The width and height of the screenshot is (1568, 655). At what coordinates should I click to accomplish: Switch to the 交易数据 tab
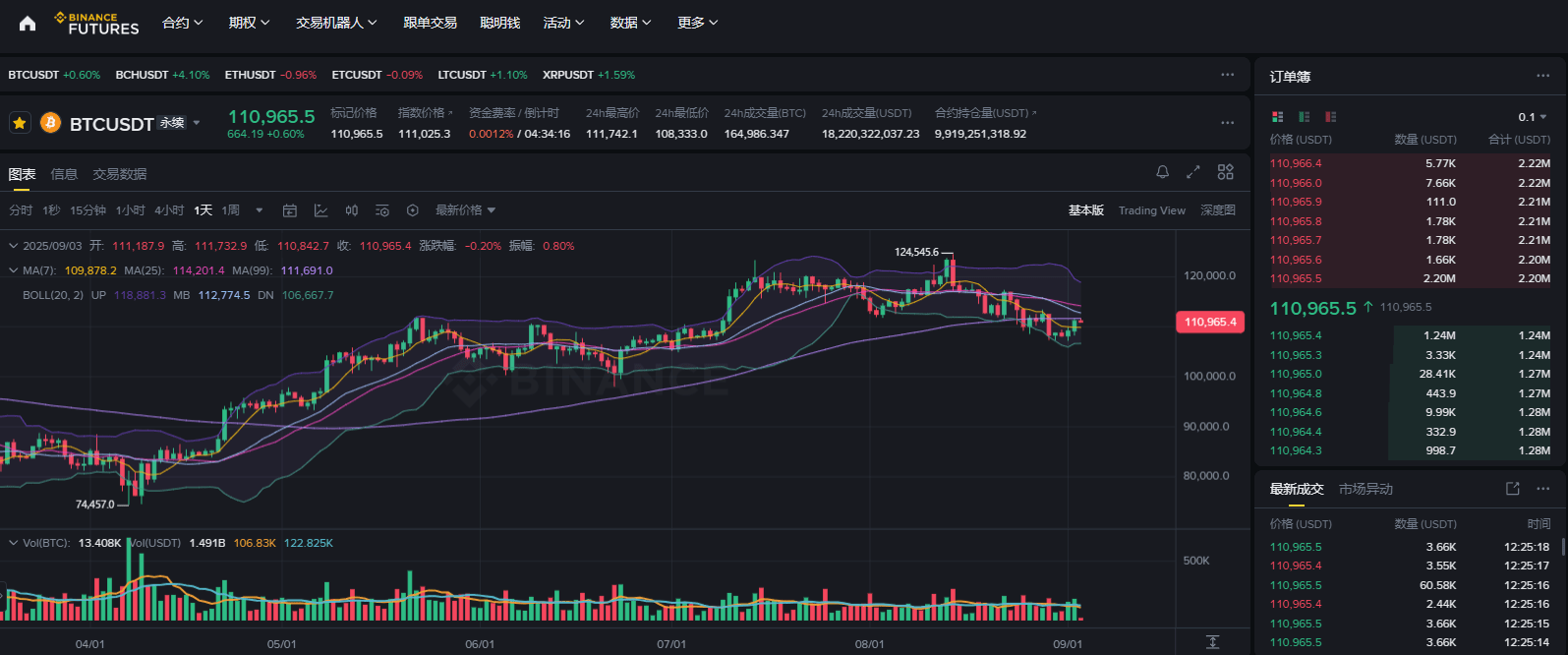pyautogui.click(x=120, y=174)
